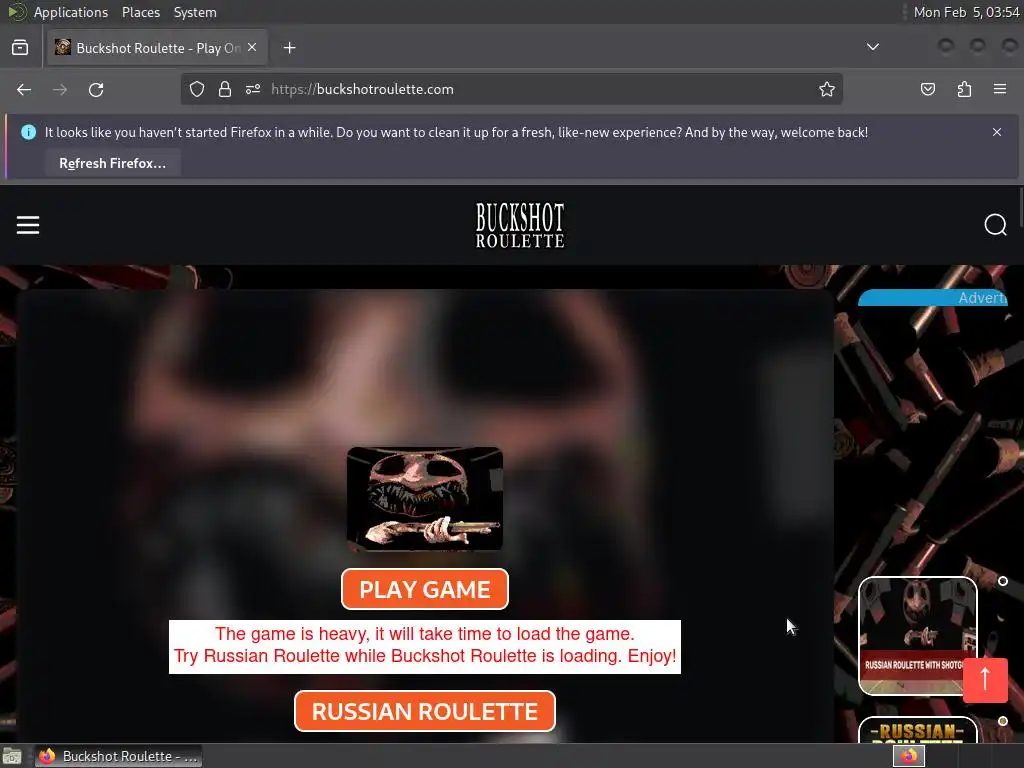This screenshot has width=1024, height=768.
Task: Open Firefox View tab overview
Action: pyautogui.click(x=20, y=48)
